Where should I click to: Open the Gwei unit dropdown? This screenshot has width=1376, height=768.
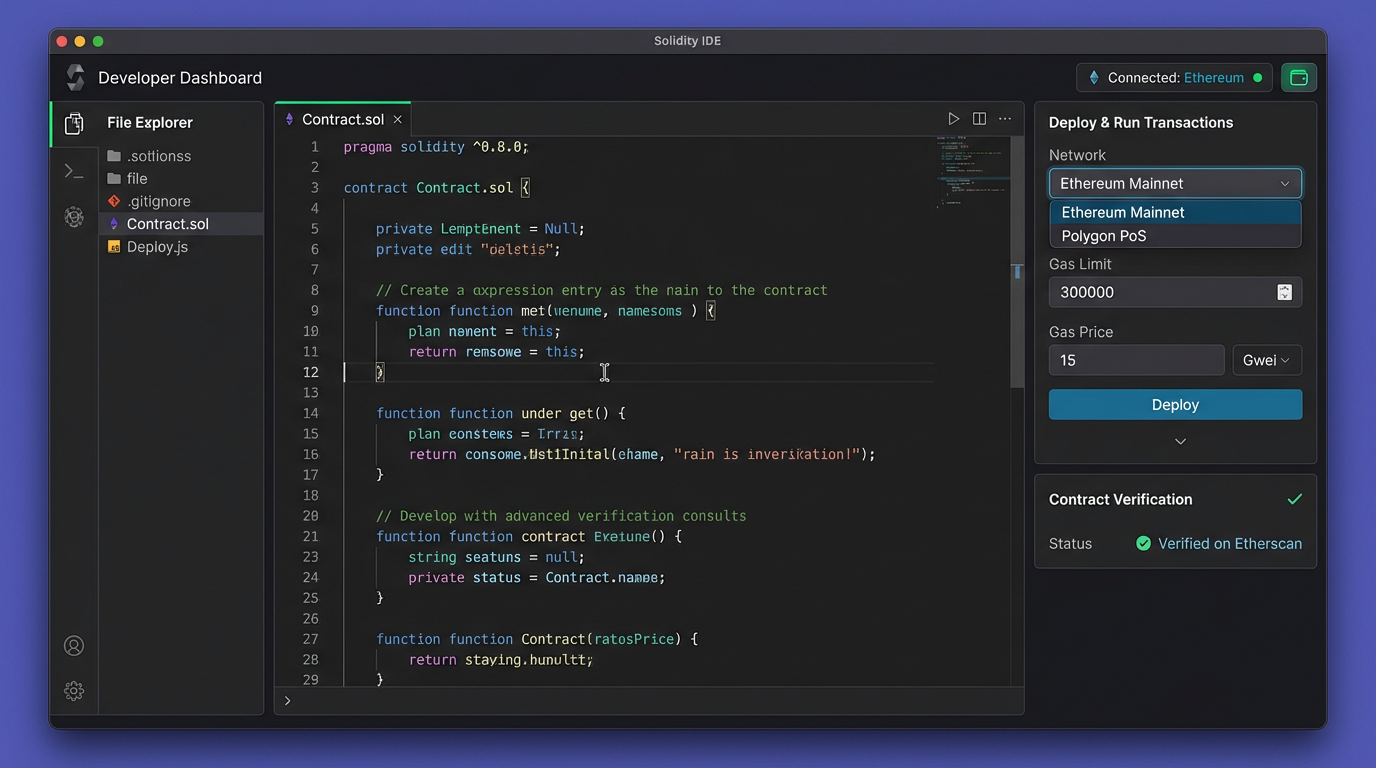pyautogui.click(x=1267, y=360)
